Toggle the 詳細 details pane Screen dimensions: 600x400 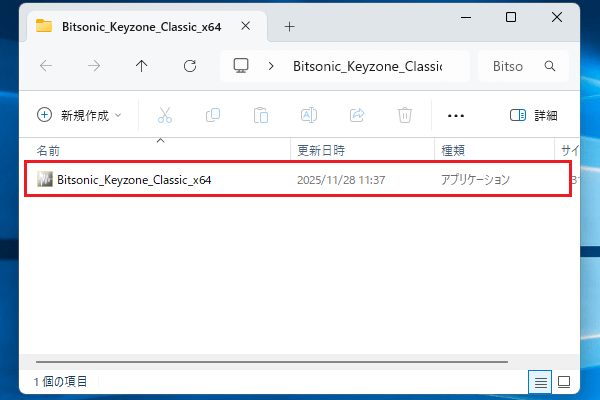tap(533, 115)
